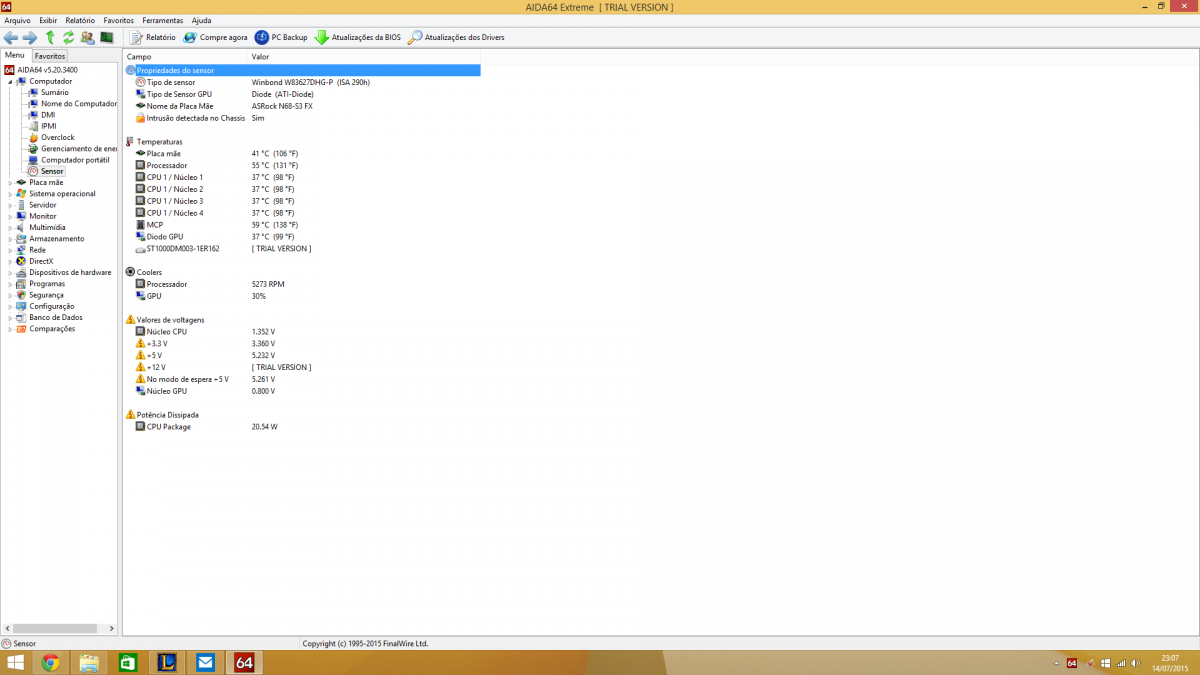Open the Ajuda menu
Image resolution: width=1200 pixels, height=675 pixels.
tap(201, 20)
